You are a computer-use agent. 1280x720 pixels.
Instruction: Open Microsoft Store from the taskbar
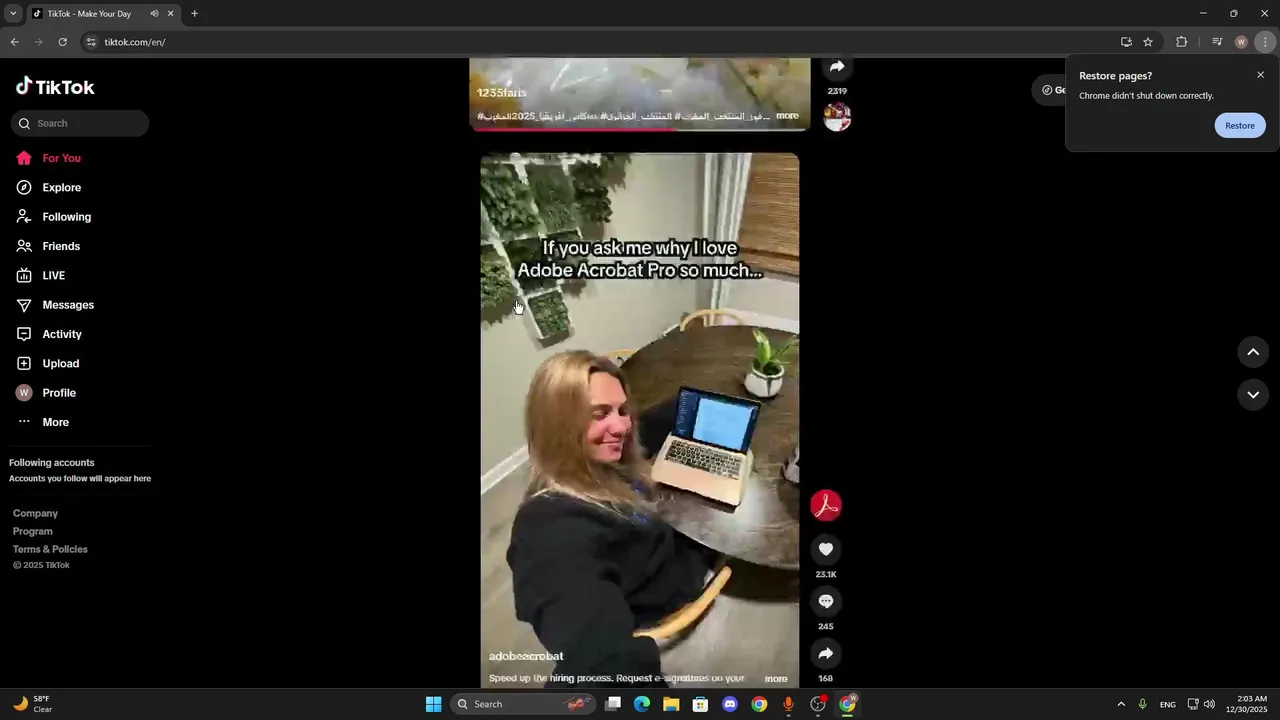click(700, 704)
